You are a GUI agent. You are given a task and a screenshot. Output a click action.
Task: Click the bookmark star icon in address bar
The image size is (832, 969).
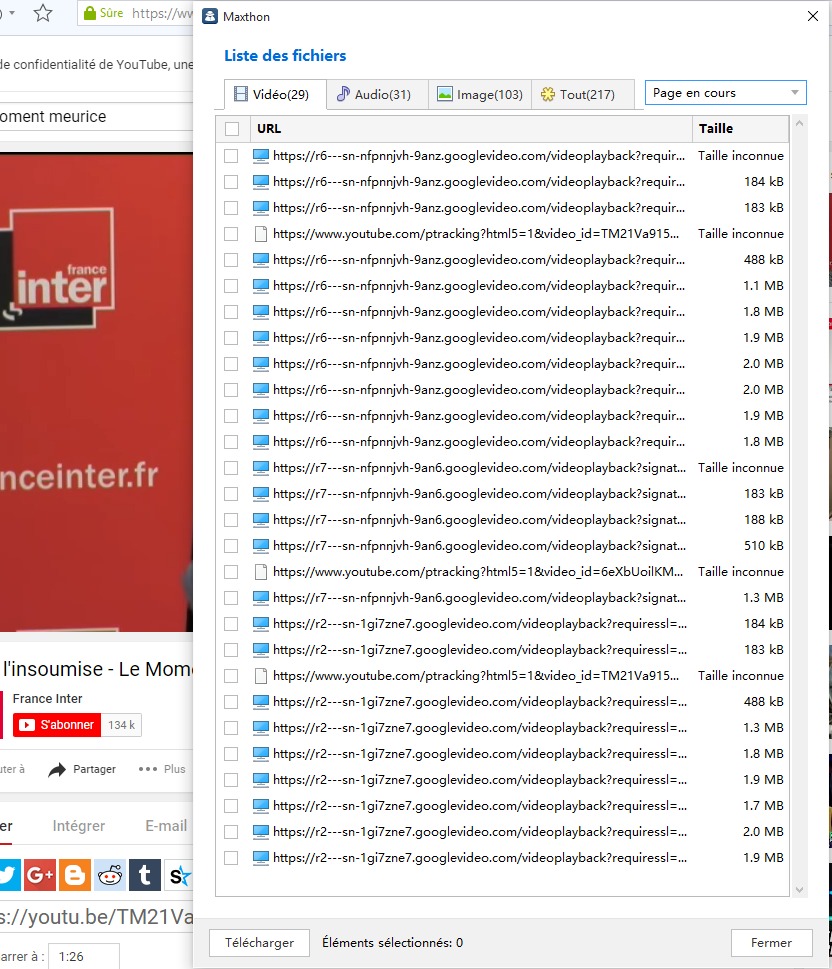(43, 13)
